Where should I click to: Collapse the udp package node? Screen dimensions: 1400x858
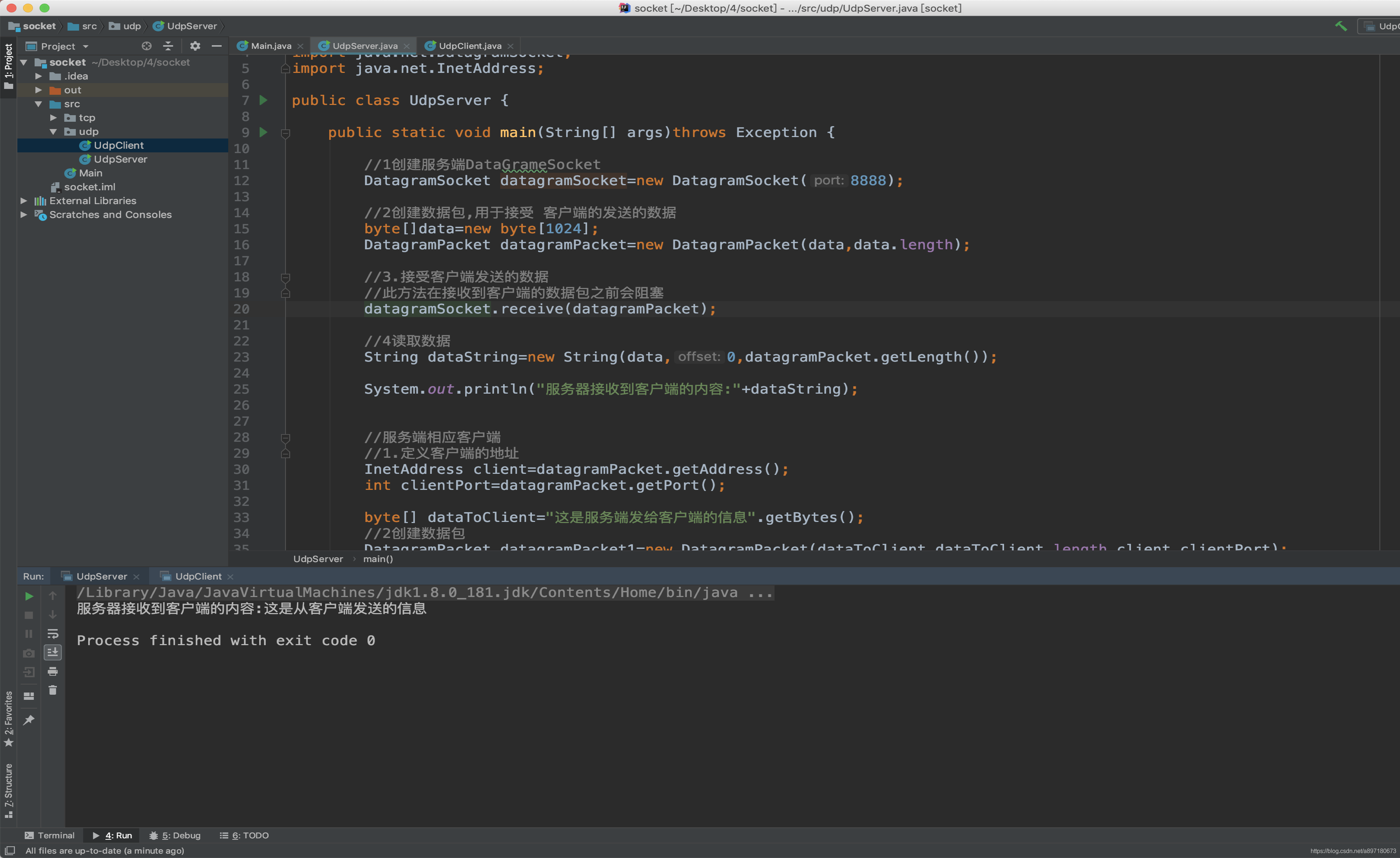tap(53, 131)
